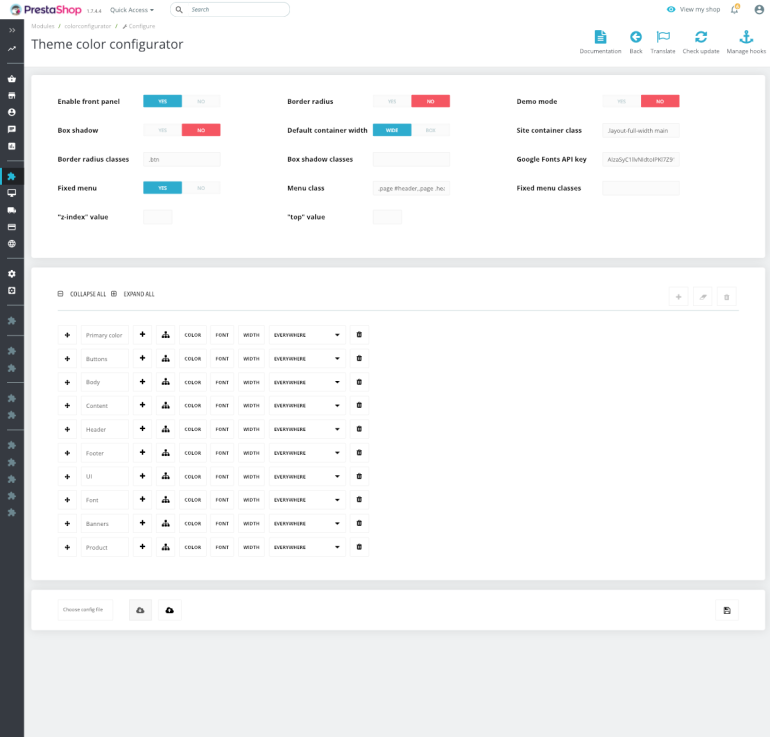Screen dimensions: 770x737
Task: Open Catalog store icon in sidebar
Action: [12, 95]
